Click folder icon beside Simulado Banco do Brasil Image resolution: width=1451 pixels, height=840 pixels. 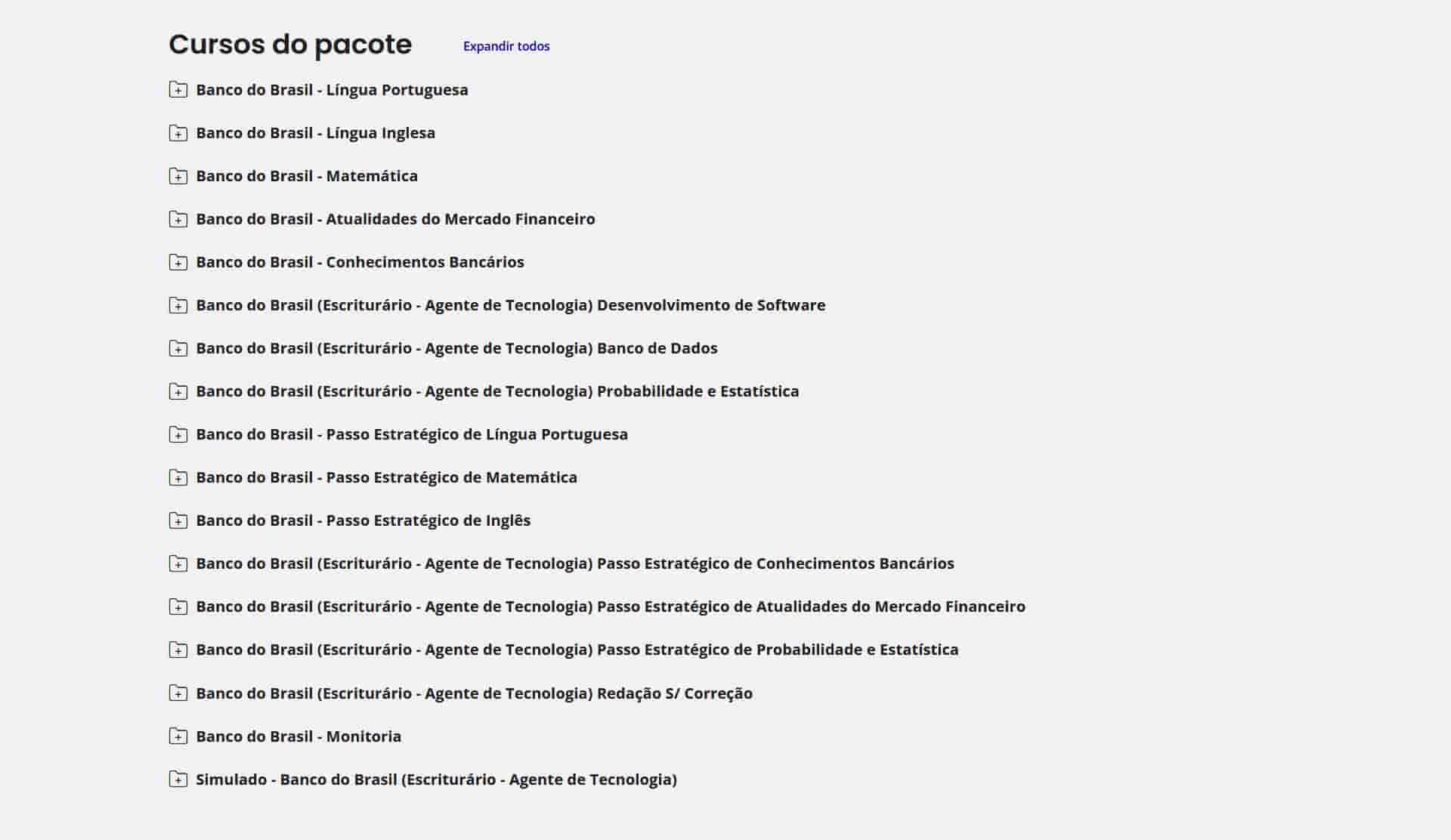(x=178, y=780)
